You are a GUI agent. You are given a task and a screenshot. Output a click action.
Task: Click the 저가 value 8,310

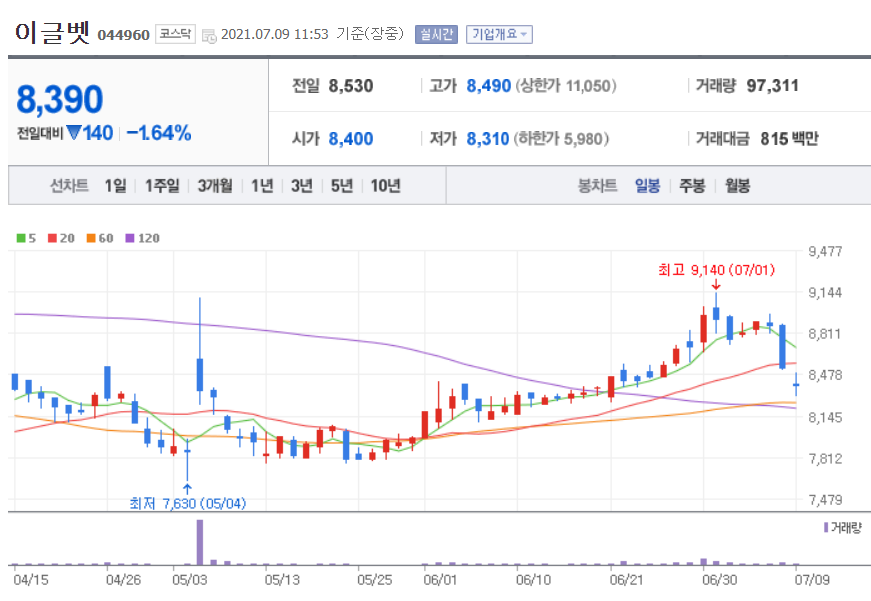(x=488, y=138)
